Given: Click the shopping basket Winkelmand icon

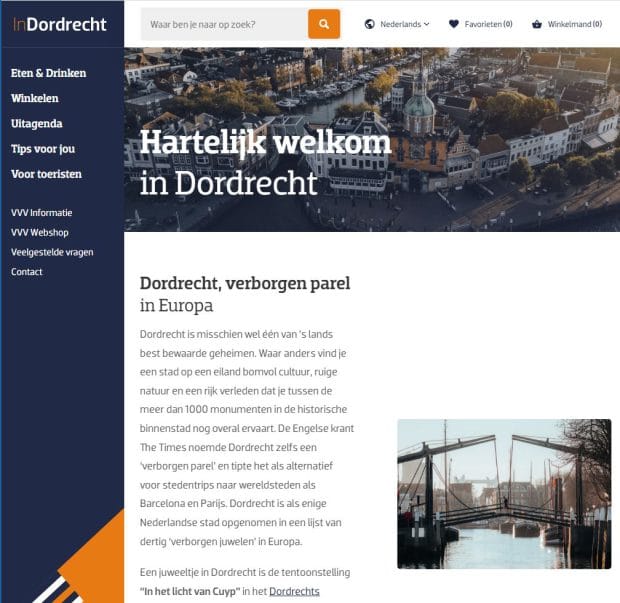Looking at the screenshot, I should pos(537,24).
